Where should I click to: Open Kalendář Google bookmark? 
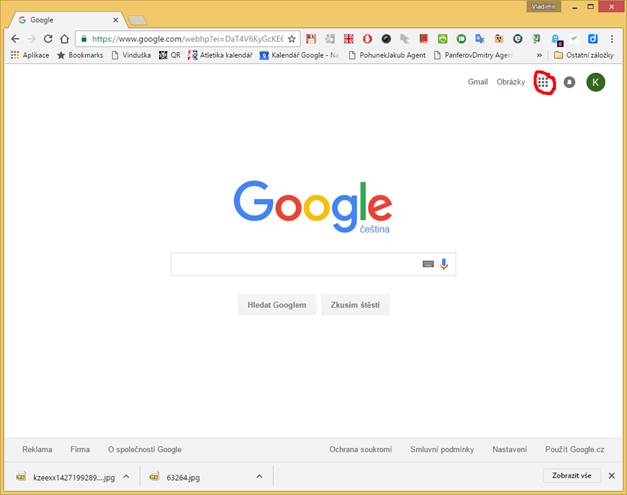click(299, 55)
